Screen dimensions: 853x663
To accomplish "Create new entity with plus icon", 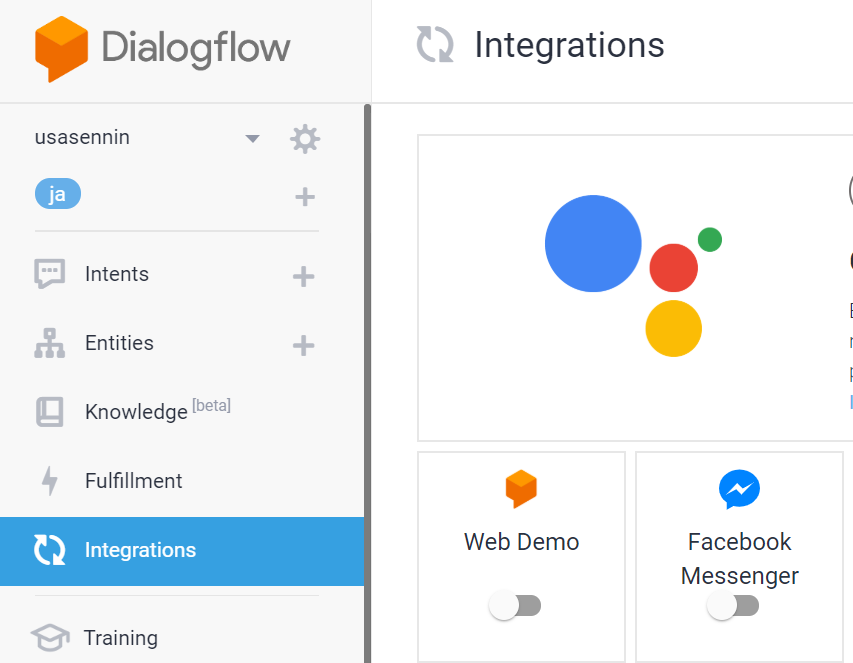I will pos(303,346).
